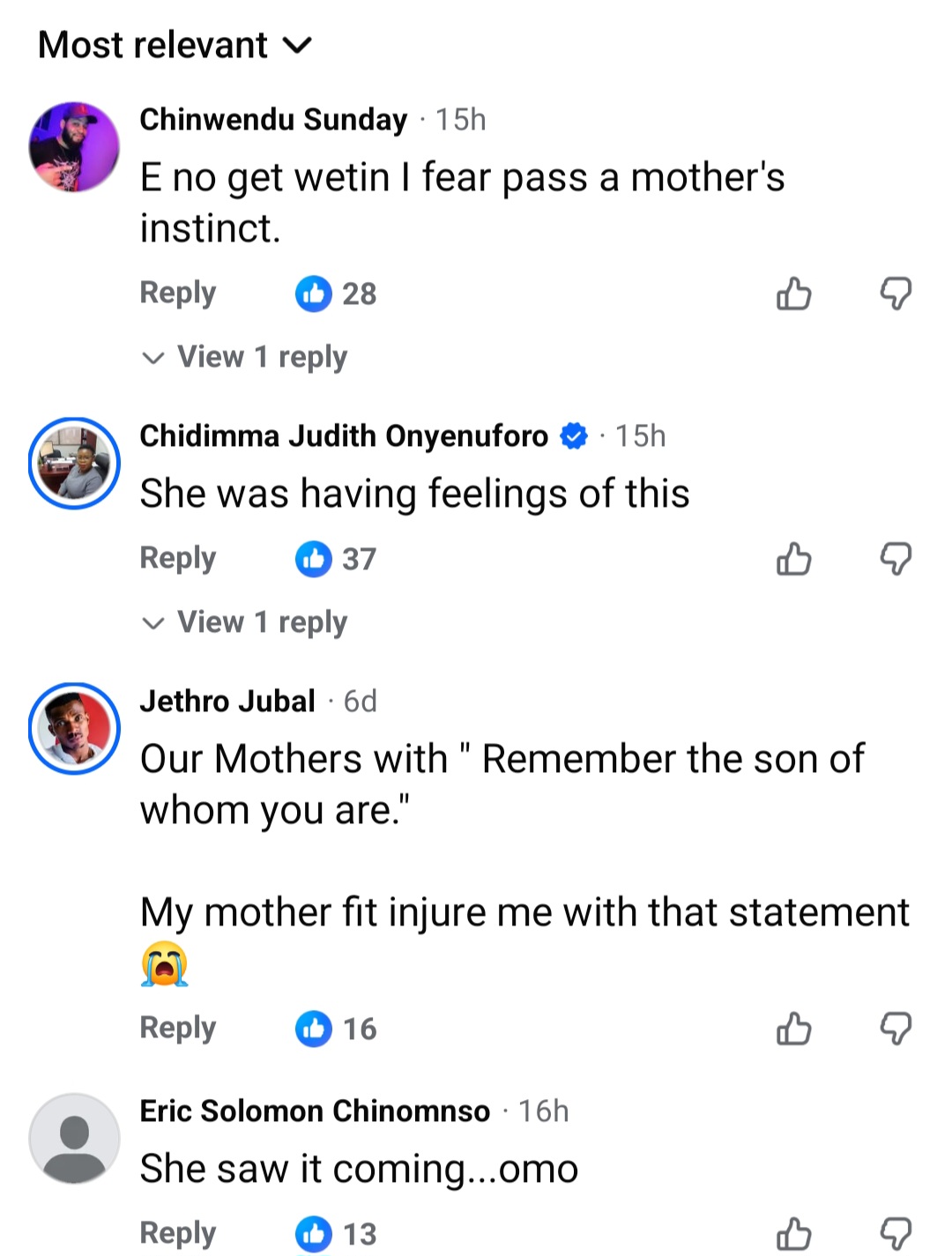Click the crying emoji in Jethro's comment
The height and width of the screenshot is (1256, 952).
coord(163,963)
